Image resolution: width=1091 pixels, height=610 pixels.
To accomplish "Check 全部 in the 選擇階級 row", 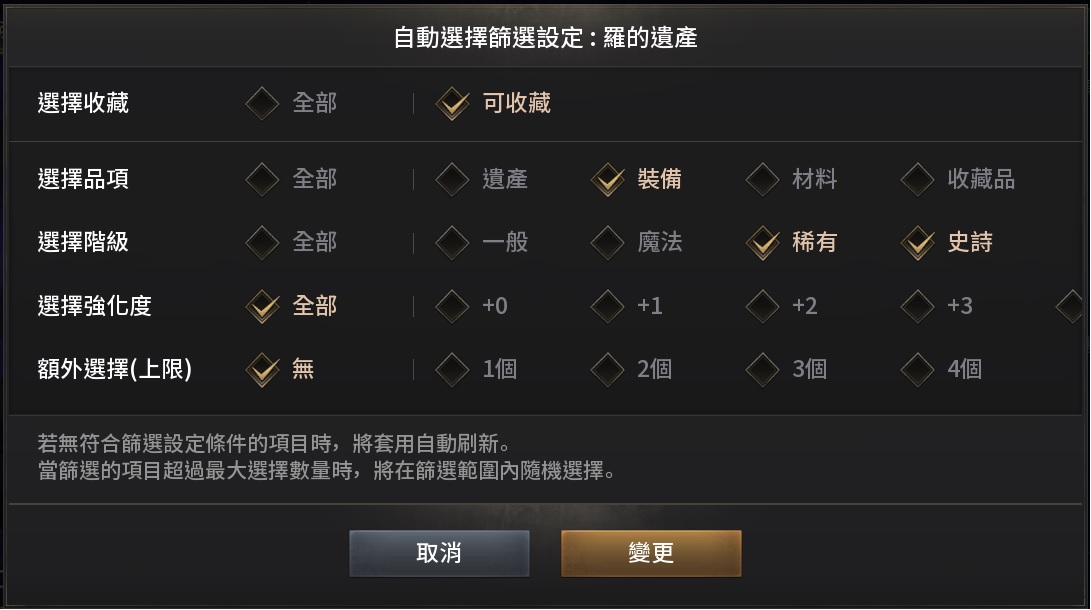I will click(x=263, y=242).
